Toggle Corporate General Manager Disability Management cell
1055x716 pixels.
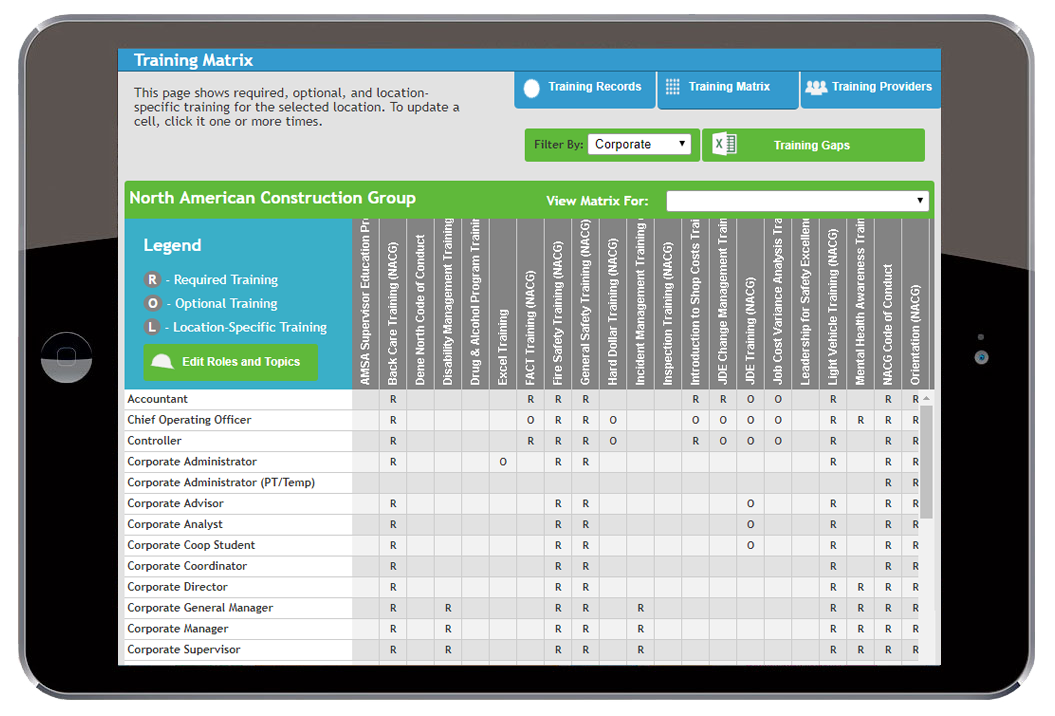point(448,608)
